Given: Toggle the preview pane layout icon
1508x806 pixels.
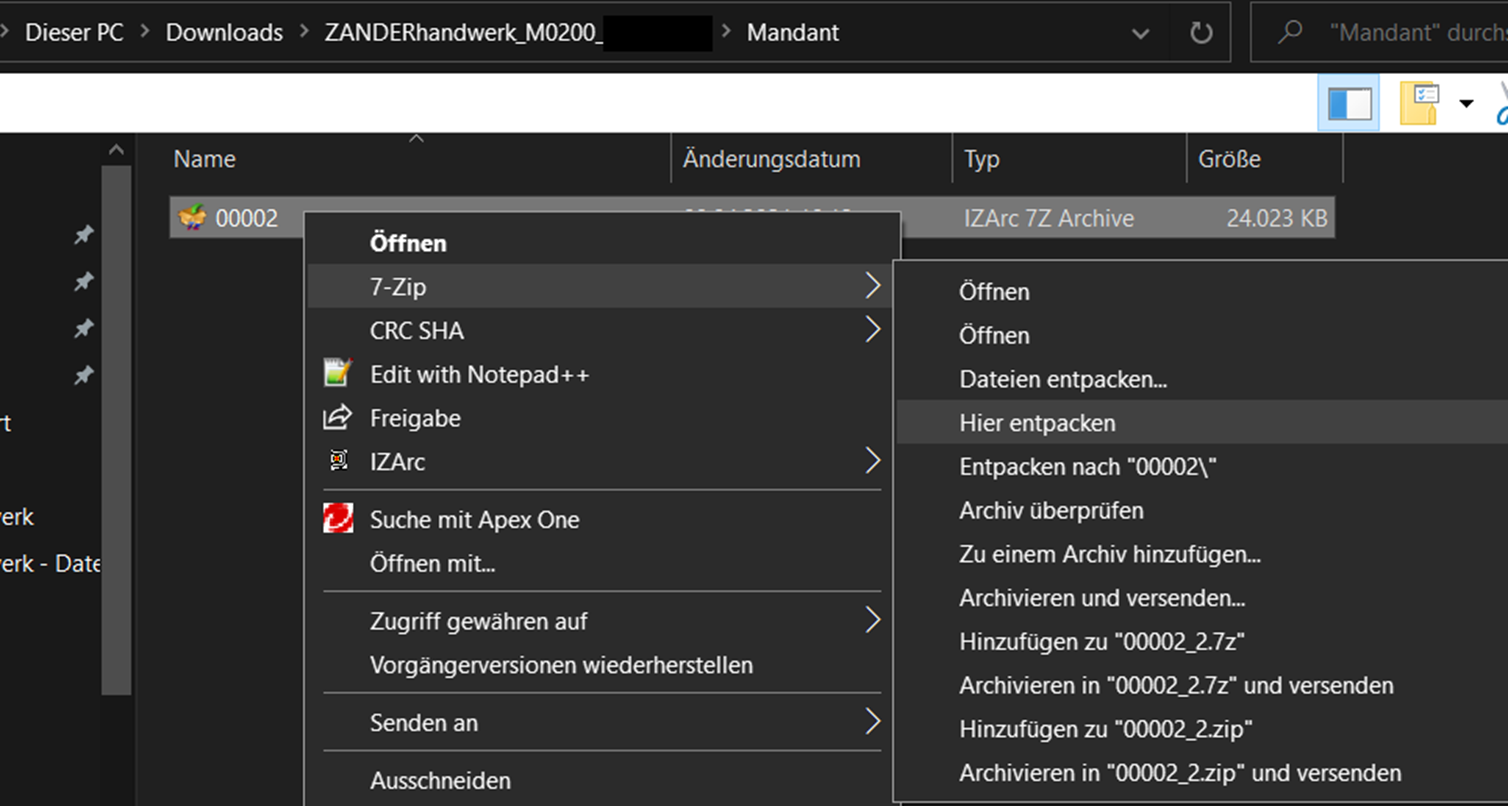Looking at the screenshot, I should click(x=1348, y=103).
